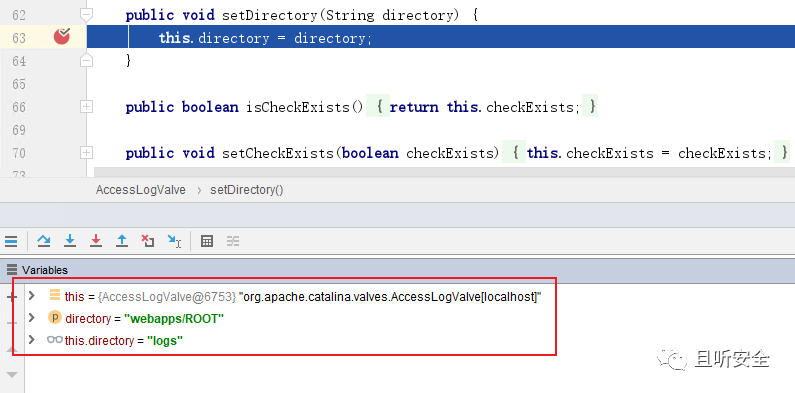Viewport: 795px width, 393px height.
Task: Click line number 64 in gutter
Action: [x=19, y=61]
